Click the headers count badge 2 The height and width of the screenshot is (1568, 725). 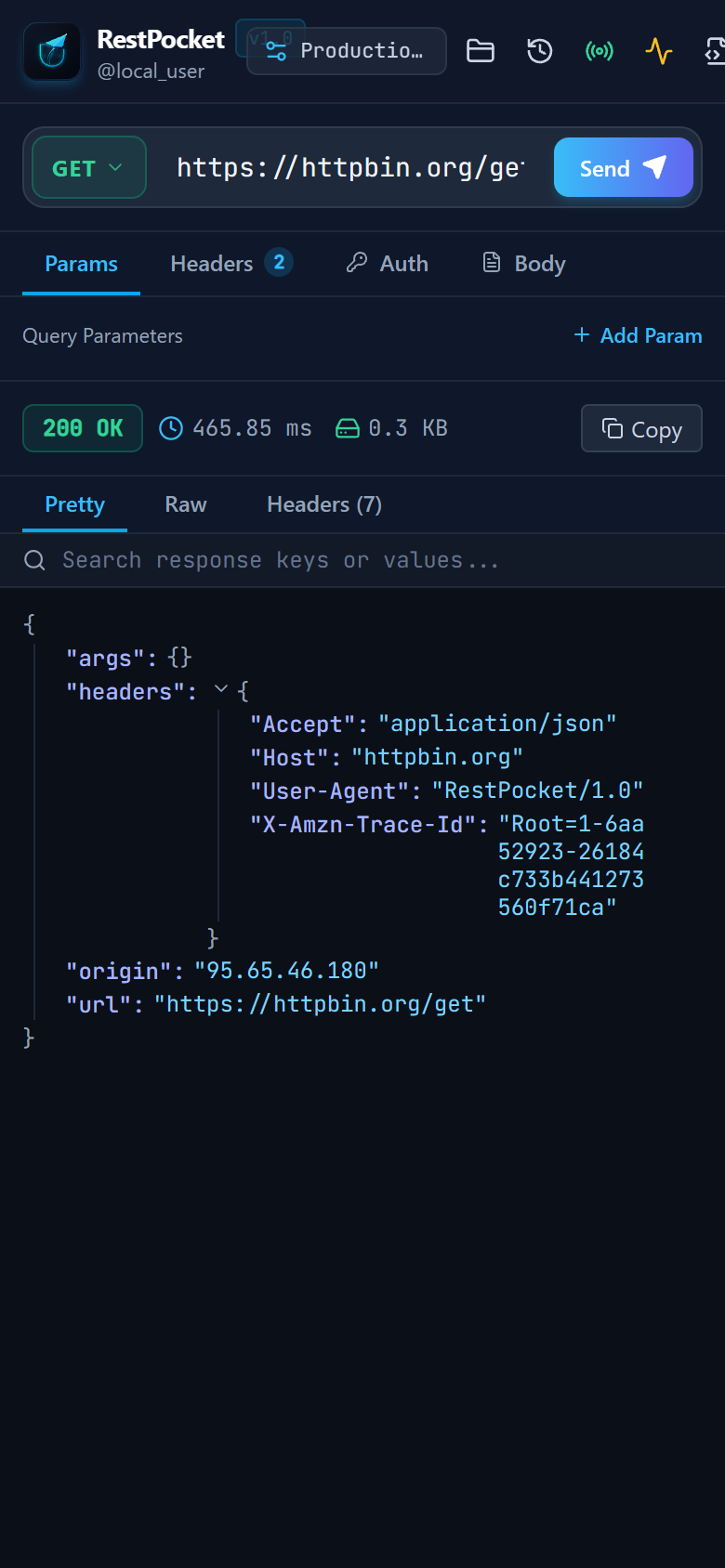click(279, 263)
